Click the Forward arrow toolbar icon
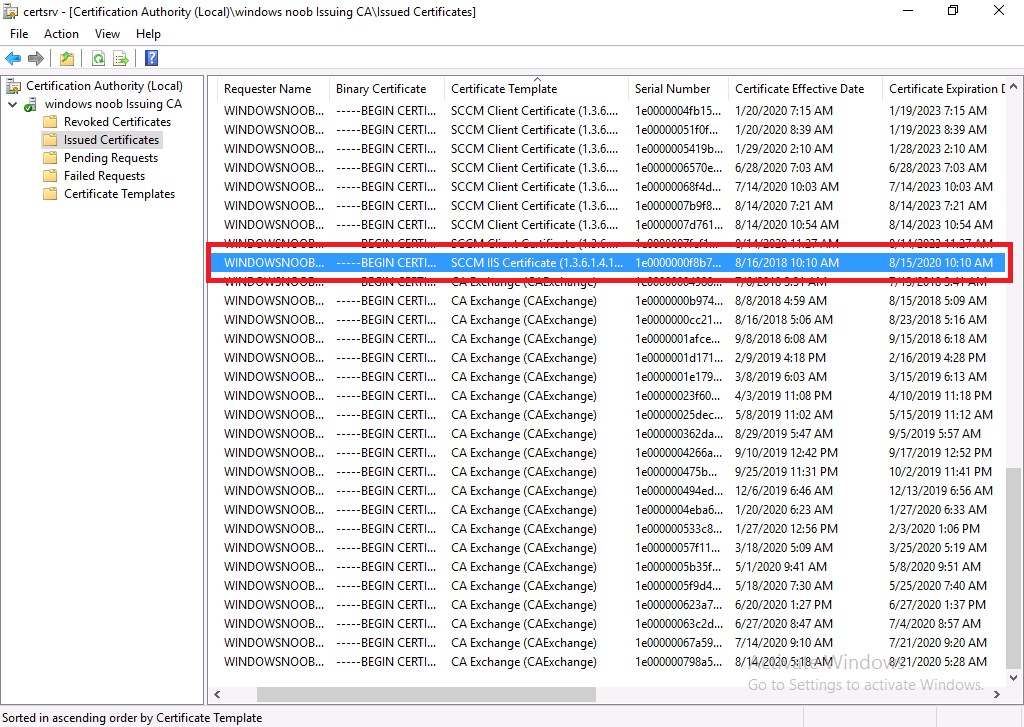The height and width of the screenshot is (727, 1024). tap(36, 58)
